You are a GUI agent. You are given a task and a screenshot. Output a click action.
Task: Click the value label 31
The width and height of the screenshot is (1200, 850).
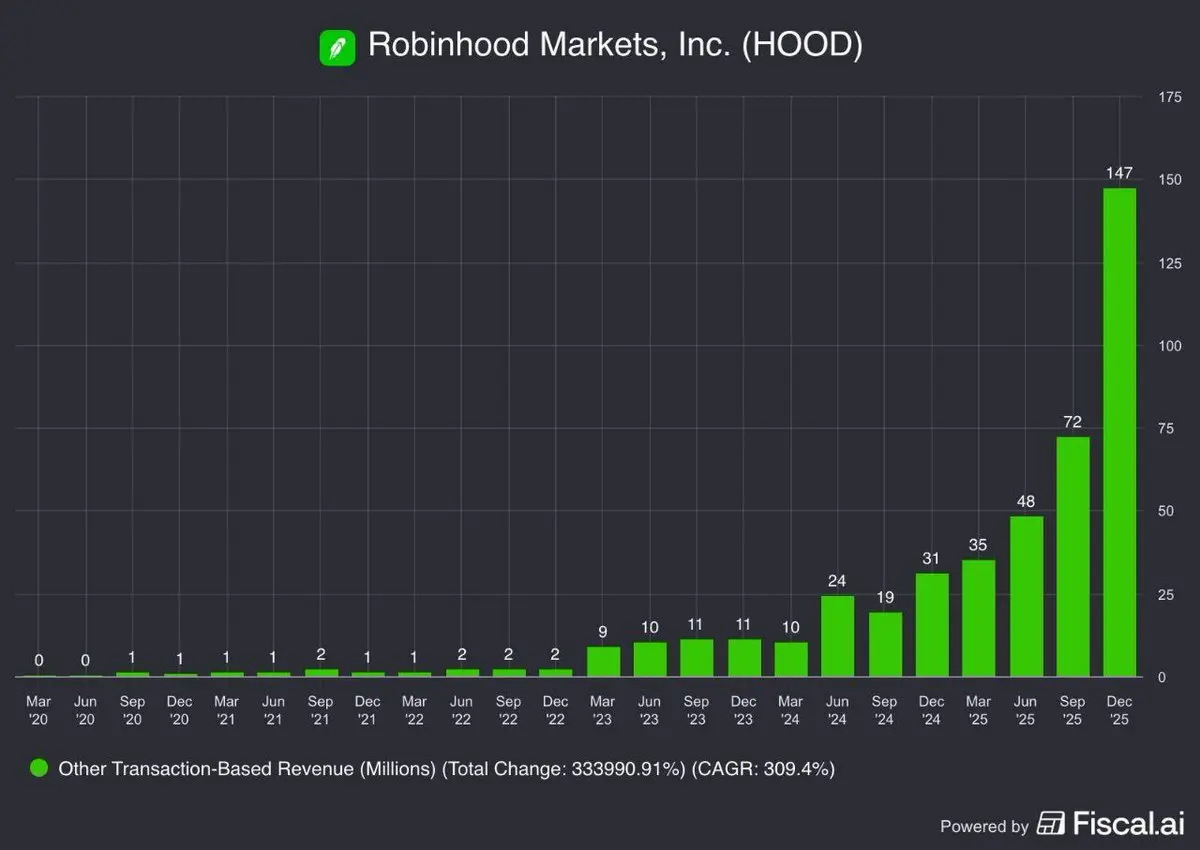pyautogui.click(x=932, y=558)
